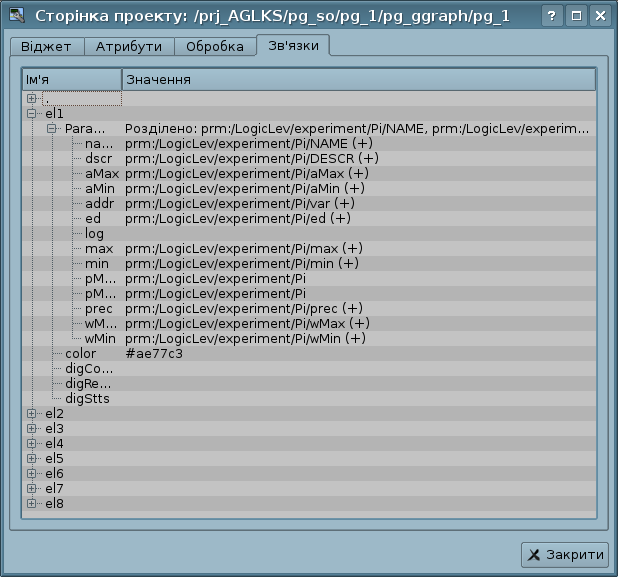Open the Атрибути tab
The height and width of the screenshot is (577, 618).
pyautogui.click(x=129, y=47)
